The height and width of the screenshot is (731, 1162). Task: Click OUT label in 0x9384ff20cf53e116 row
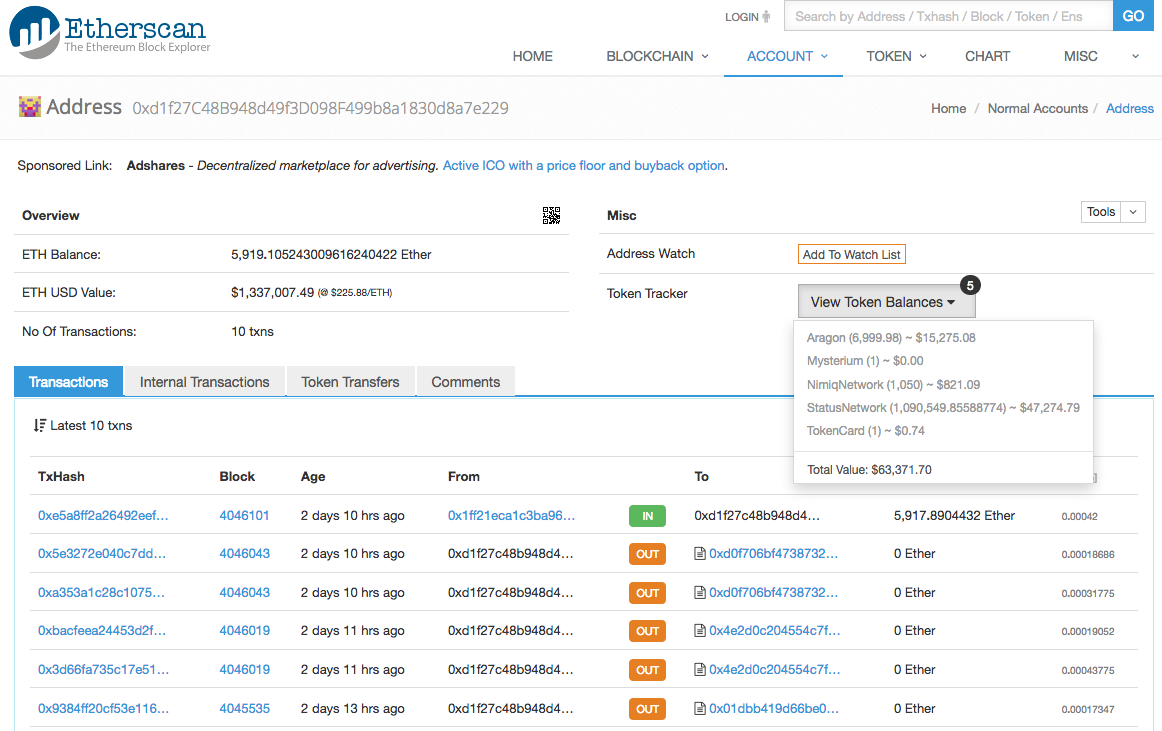pos(647,709)
